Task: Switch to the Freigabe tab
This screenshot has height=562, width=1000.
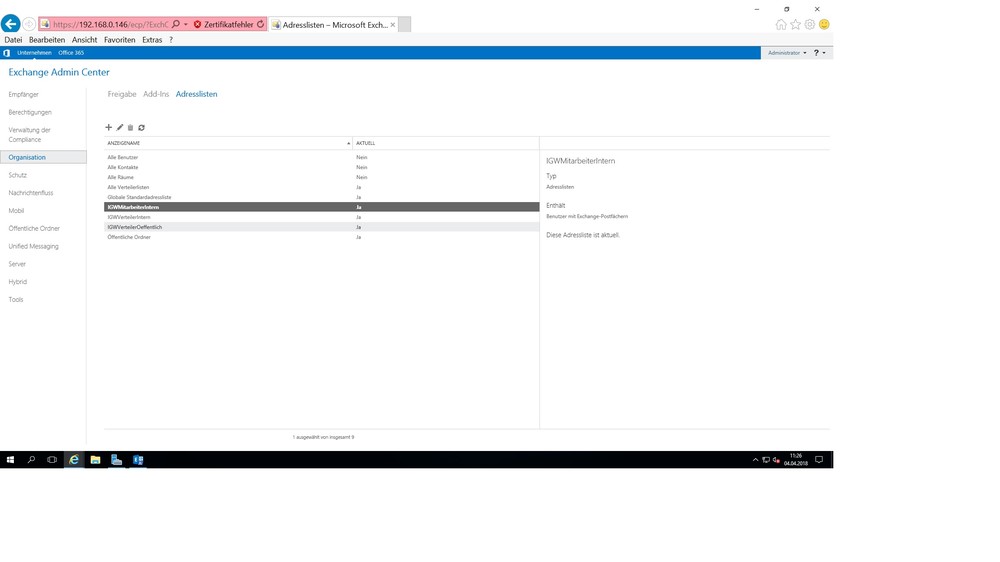Action: 122,94
